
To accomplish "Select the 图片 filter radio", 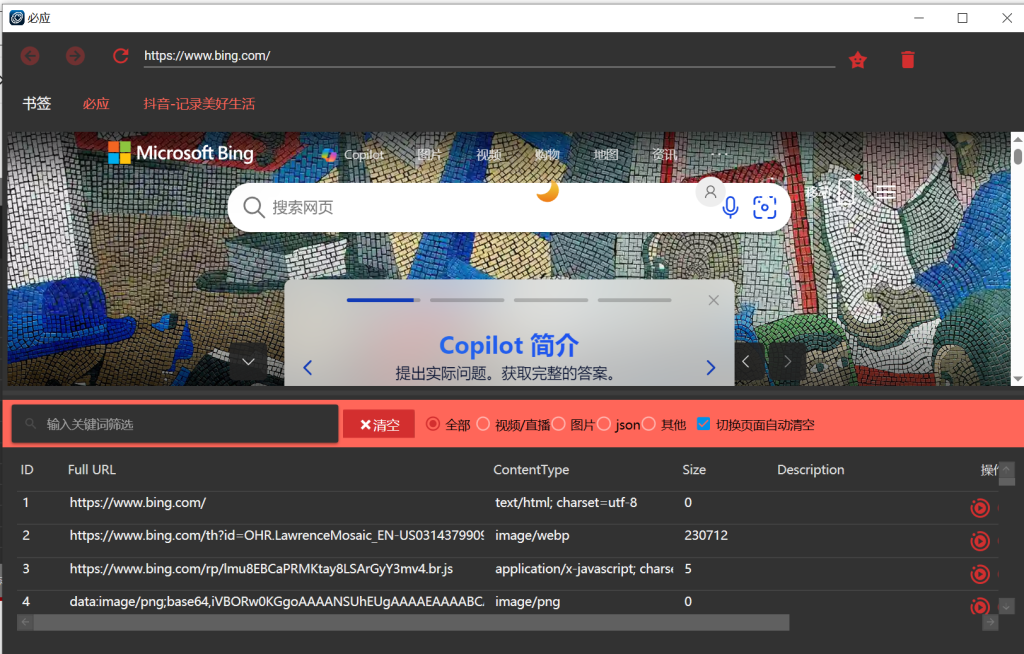I will [558, 424].
